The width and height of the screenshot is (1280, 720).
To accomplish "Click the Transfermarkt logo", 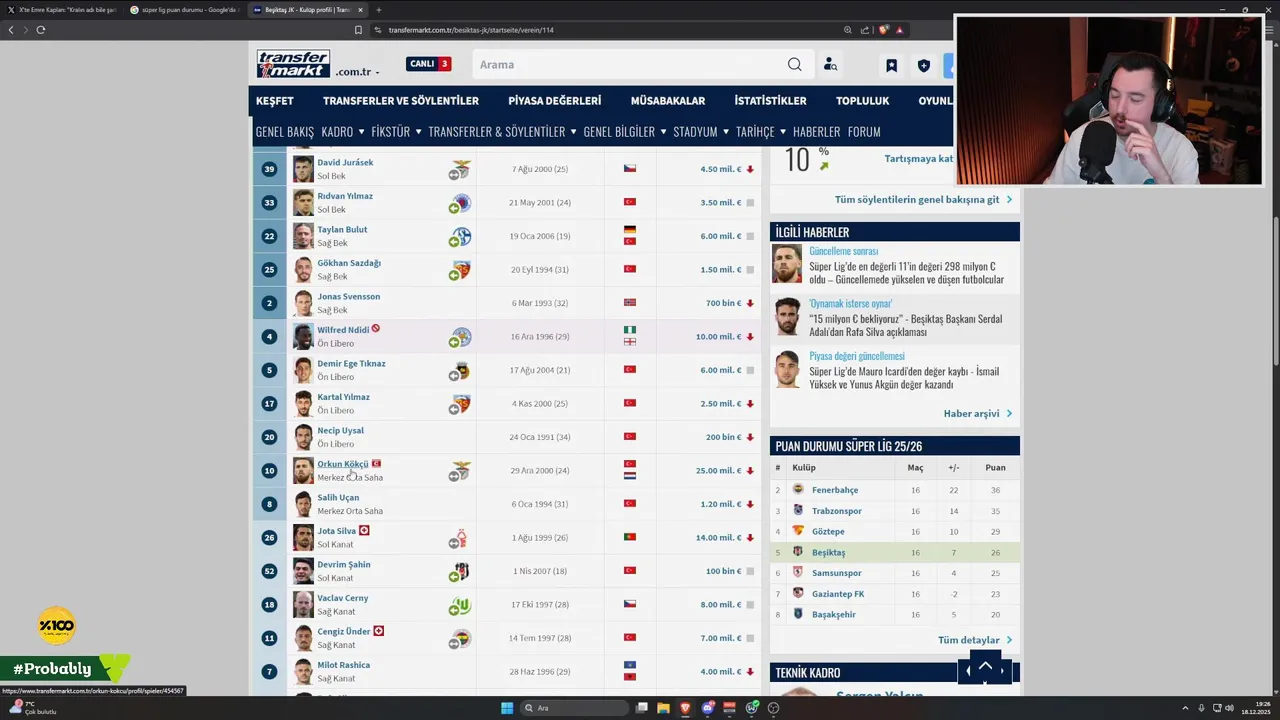I will click(293, 64).
